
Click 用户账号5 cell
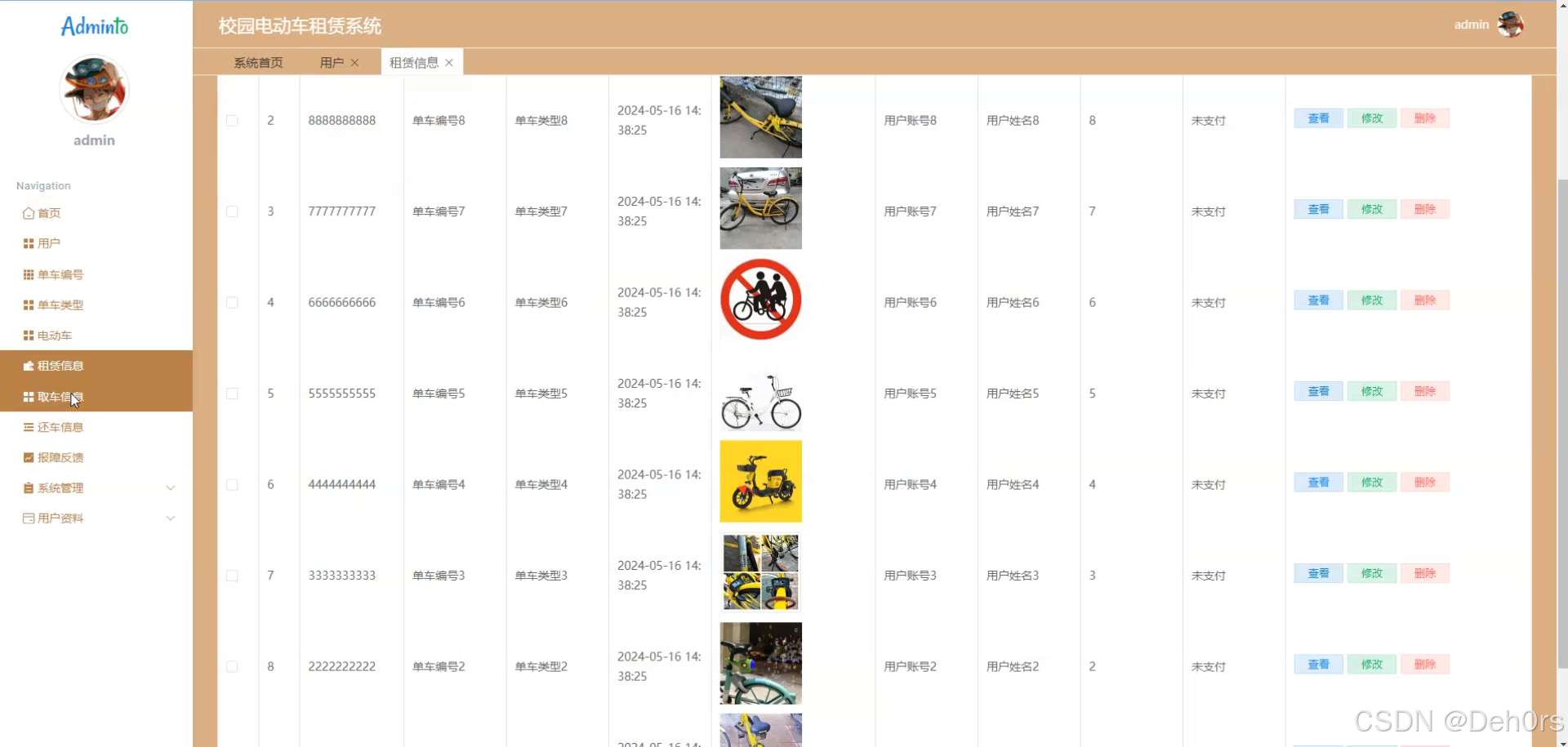pyautogui.click(x=910, y=394)
